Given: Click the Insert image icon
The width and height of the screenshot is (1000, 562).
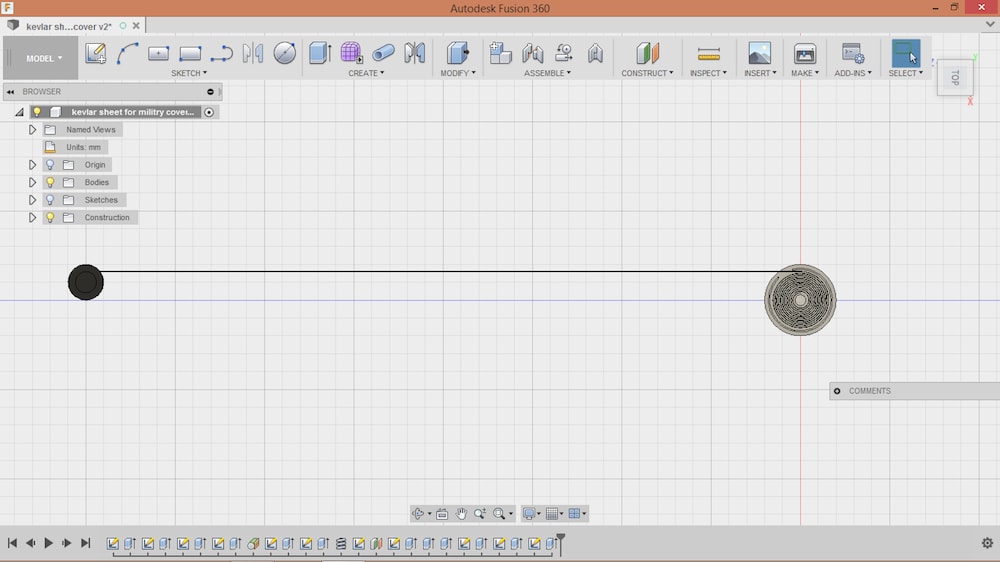Looking at the screenshot, I should [x=760, y=53].
